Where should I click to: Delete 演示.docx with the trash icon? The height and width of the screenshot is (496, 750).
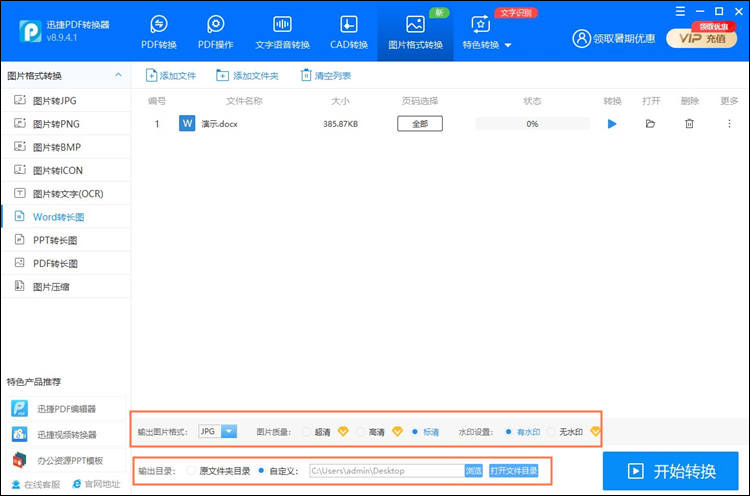(x=689, y=124)
